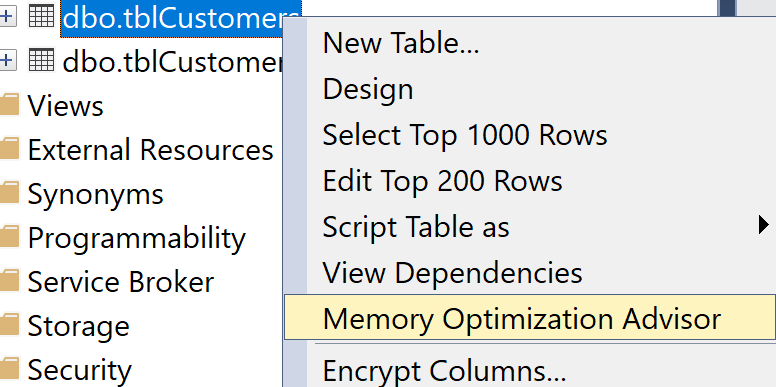Click the Programmability folder icon
776x387 pixels.
pos(9,237)
